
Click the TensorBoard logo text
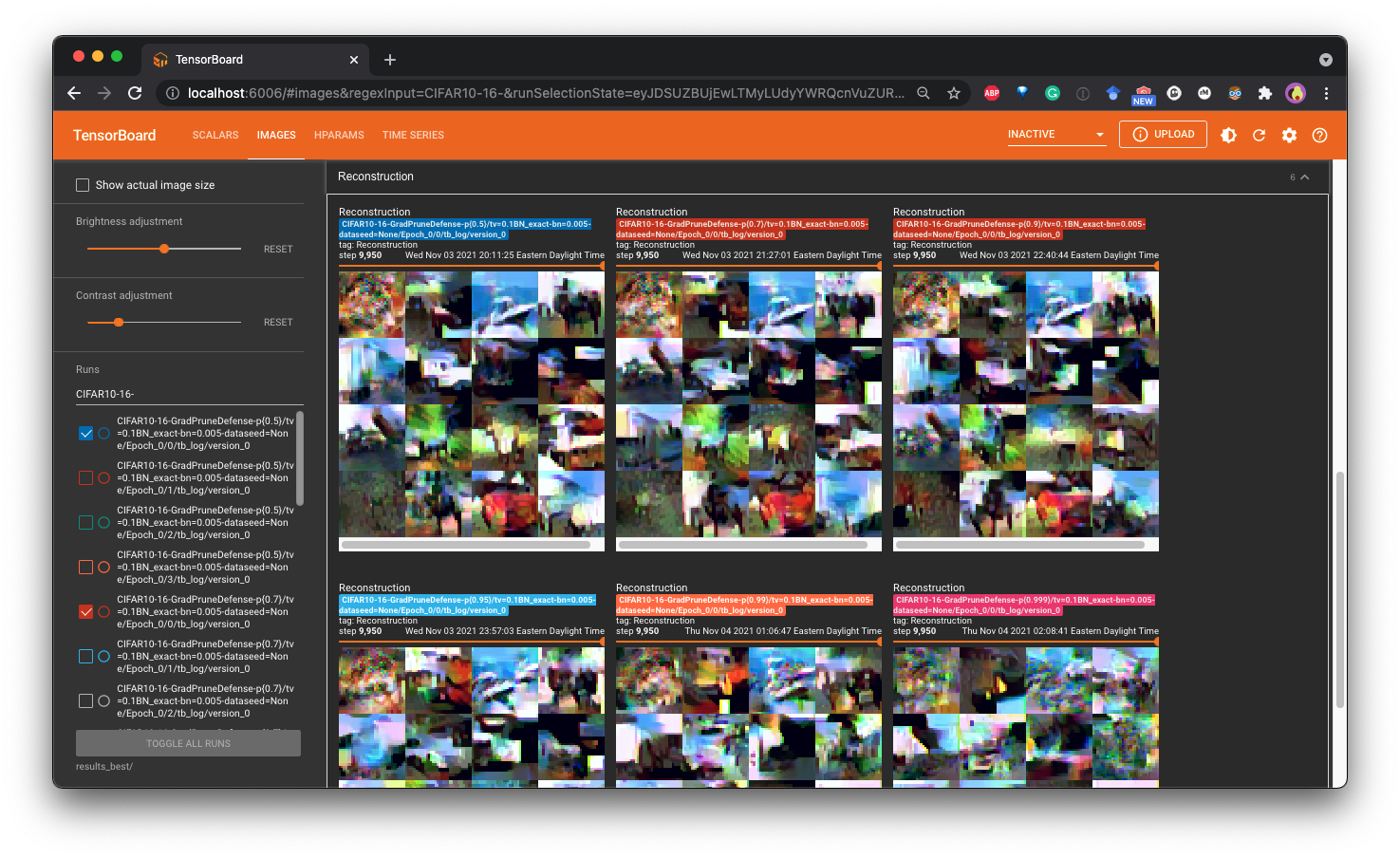pos(114,135)
